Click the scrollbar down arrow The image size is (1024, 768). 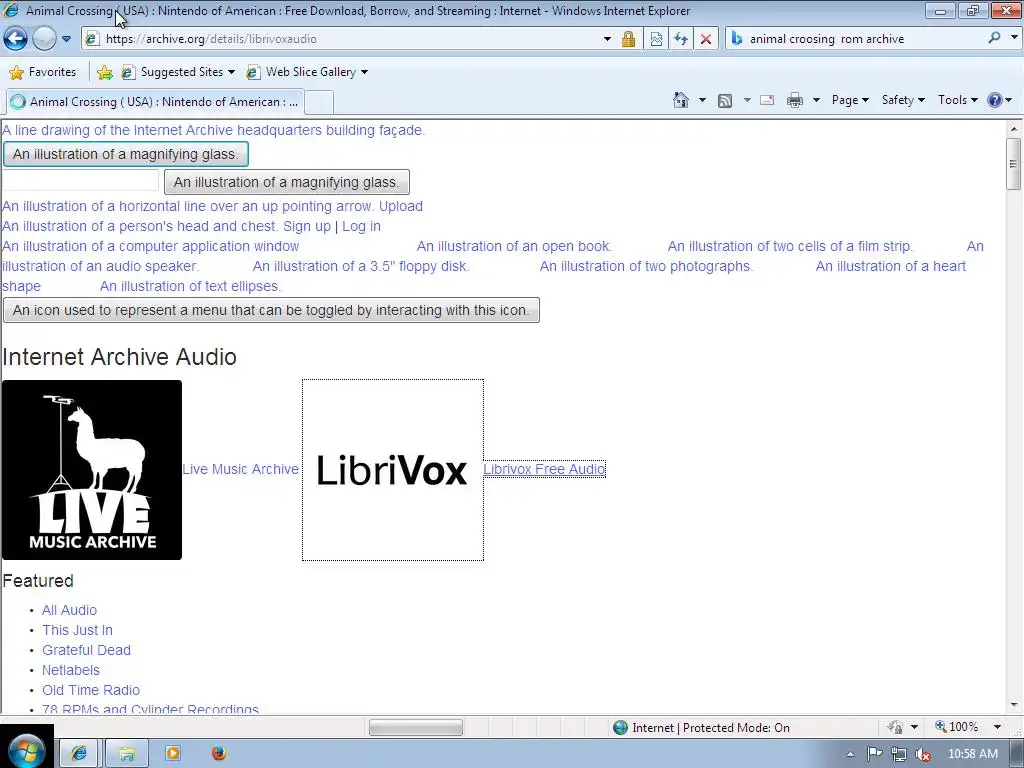1014,705
